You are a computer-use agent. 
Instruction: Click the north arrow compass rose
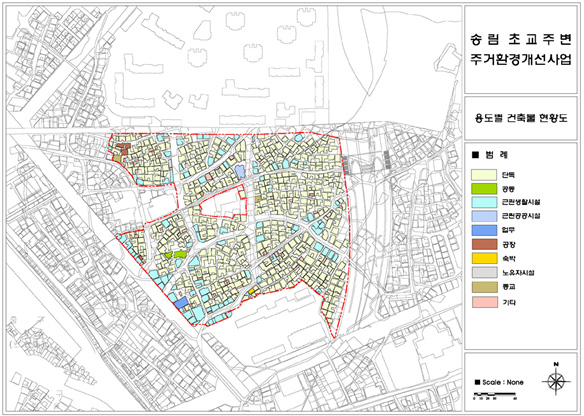(555, 380)
